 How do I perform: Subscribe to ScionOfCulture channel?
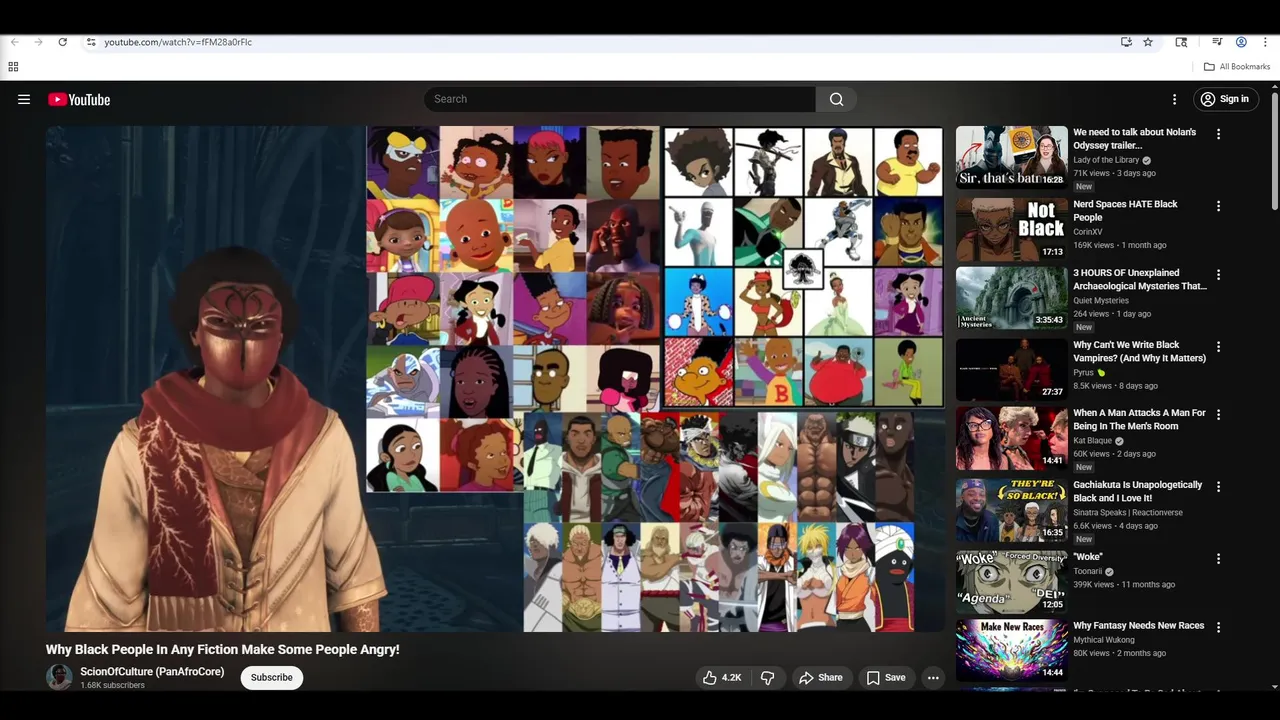tap(272, 677)
